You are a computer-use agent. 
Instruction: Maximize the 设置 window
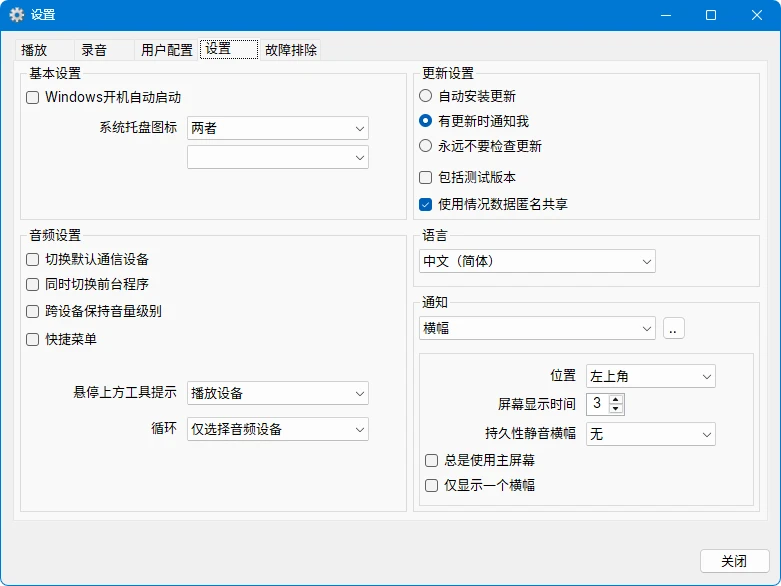click(x=711, y=15)
